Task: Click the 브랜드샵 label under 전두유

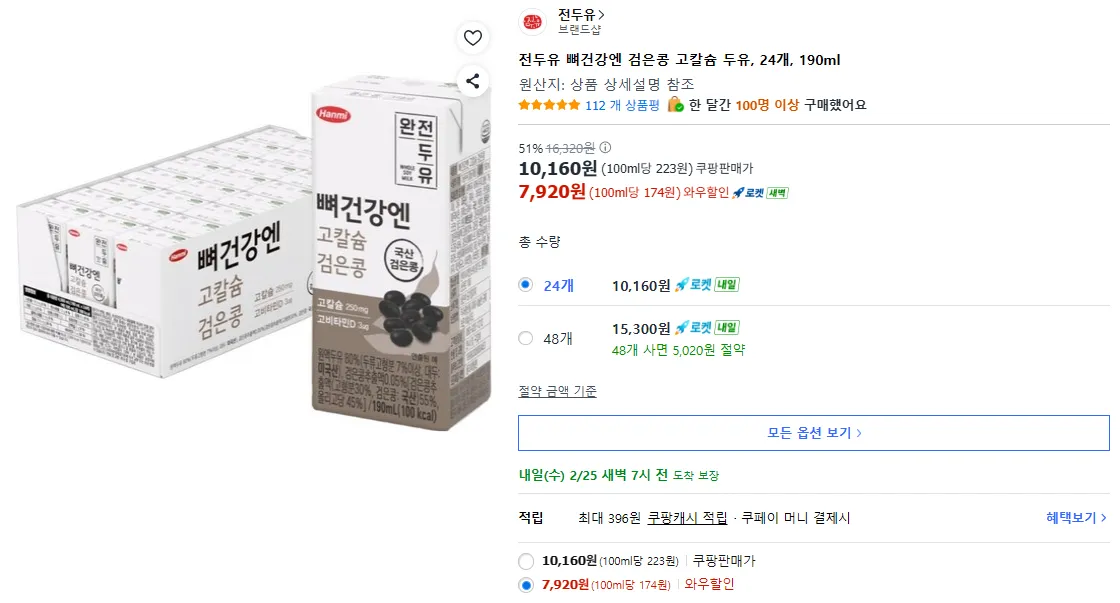Action: 580,30
